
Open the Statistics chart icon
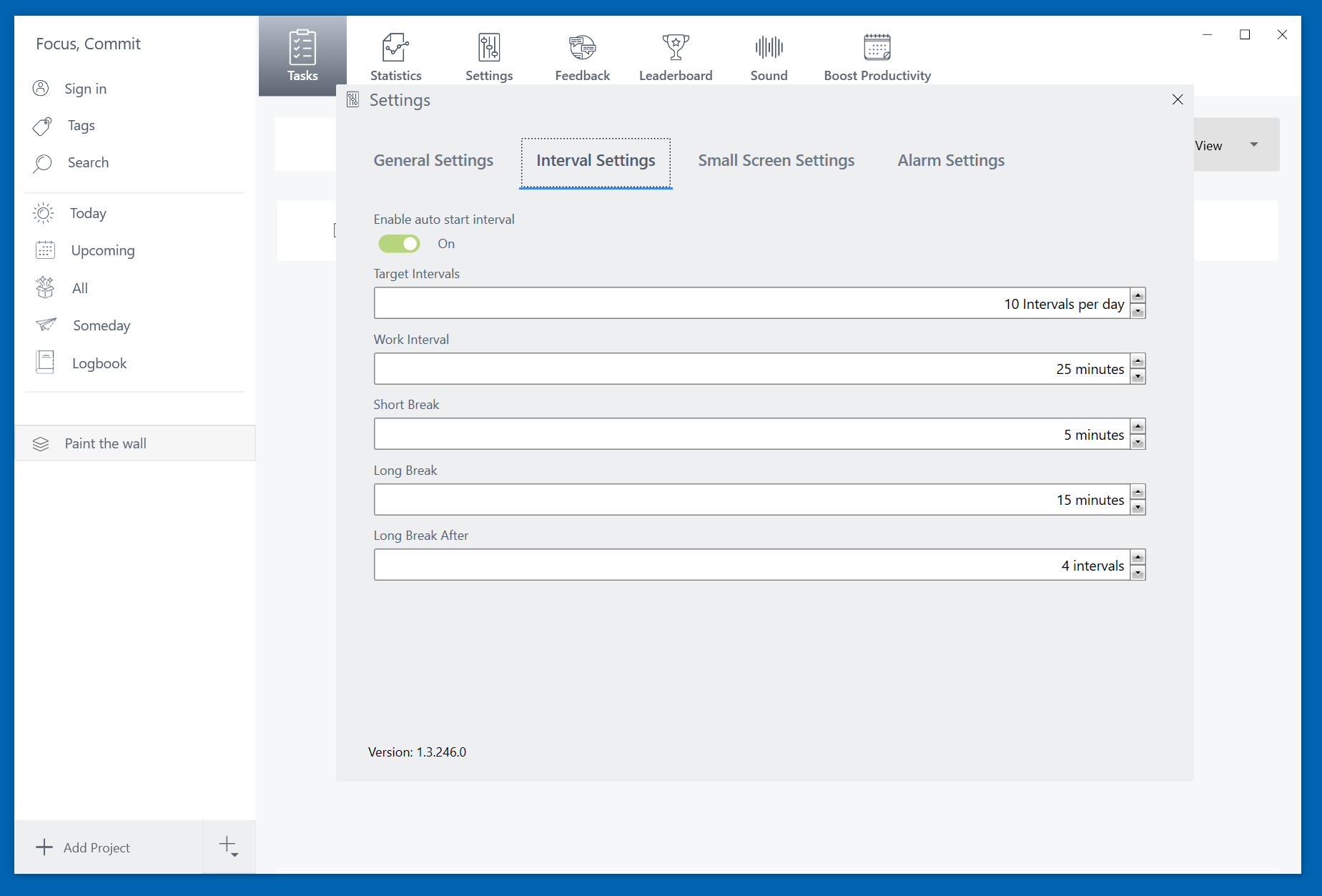[395, 48]
